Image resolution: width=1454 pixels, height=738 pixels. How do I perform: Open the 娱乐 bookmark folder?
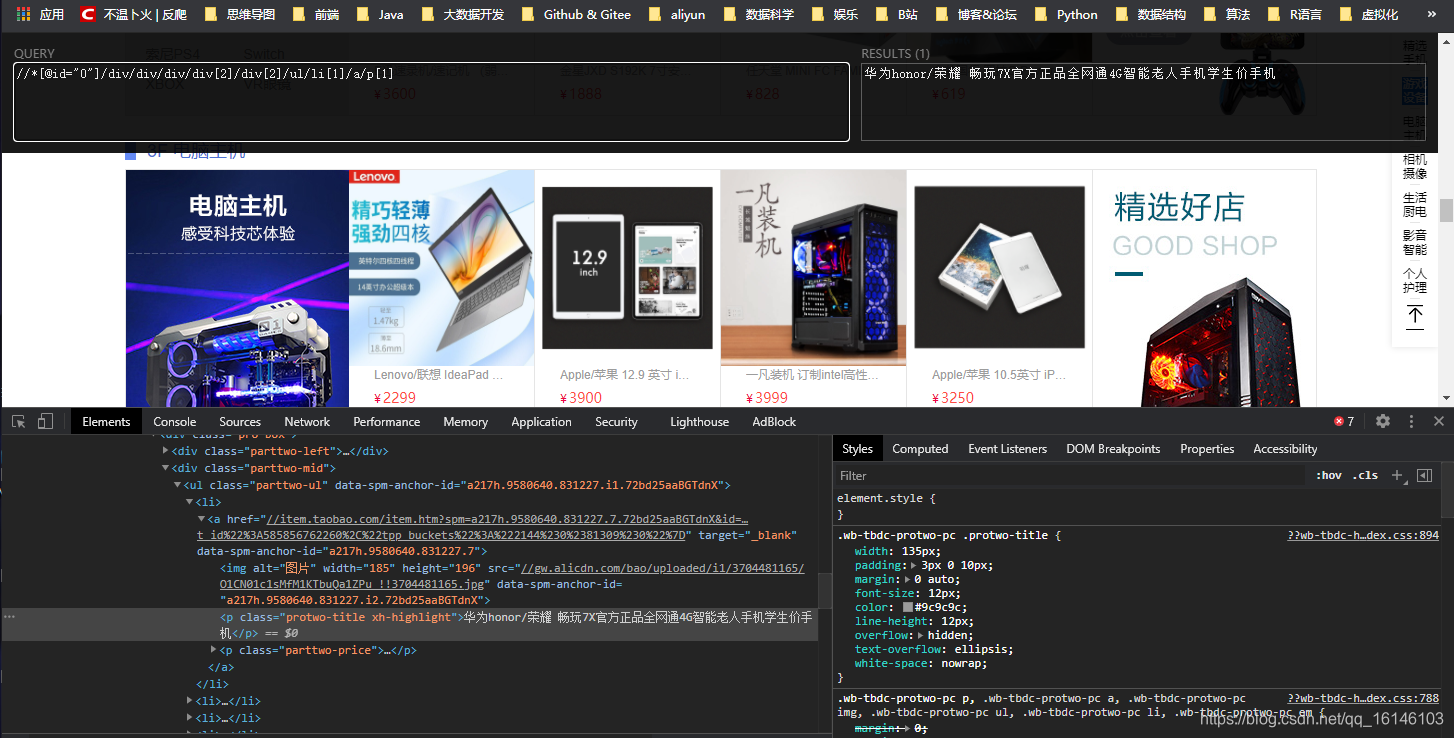tap(834, 14)
